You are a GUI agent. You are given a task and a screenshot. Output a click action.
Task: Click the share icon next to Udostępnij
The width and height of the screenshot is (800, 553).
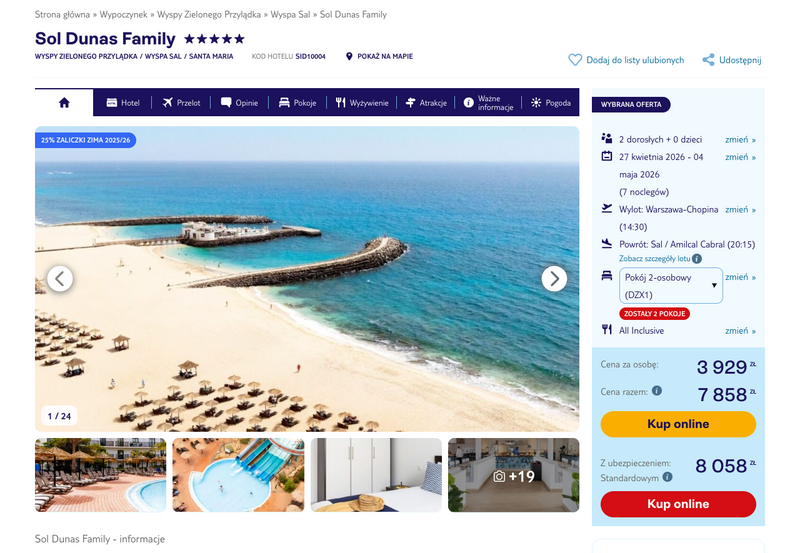point(708,60)
